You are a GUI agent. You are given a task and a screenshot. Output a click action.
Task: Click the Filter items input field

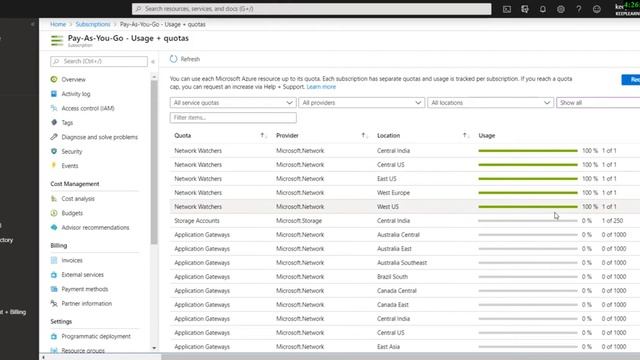coord(233,118)
